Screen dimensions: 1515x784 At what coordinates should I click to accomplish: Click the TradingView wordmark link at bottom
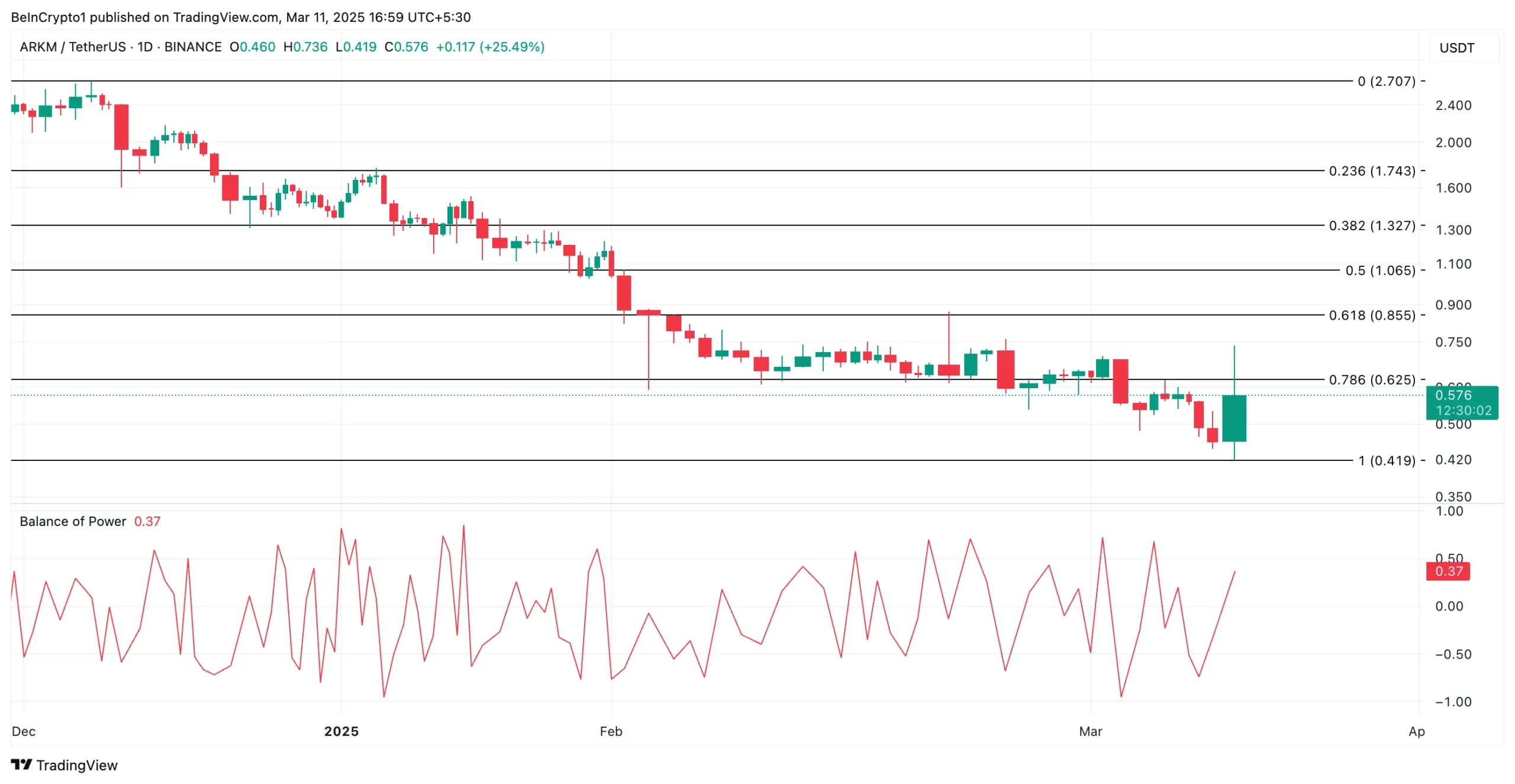pyautogui.click(x=77, y=764)
